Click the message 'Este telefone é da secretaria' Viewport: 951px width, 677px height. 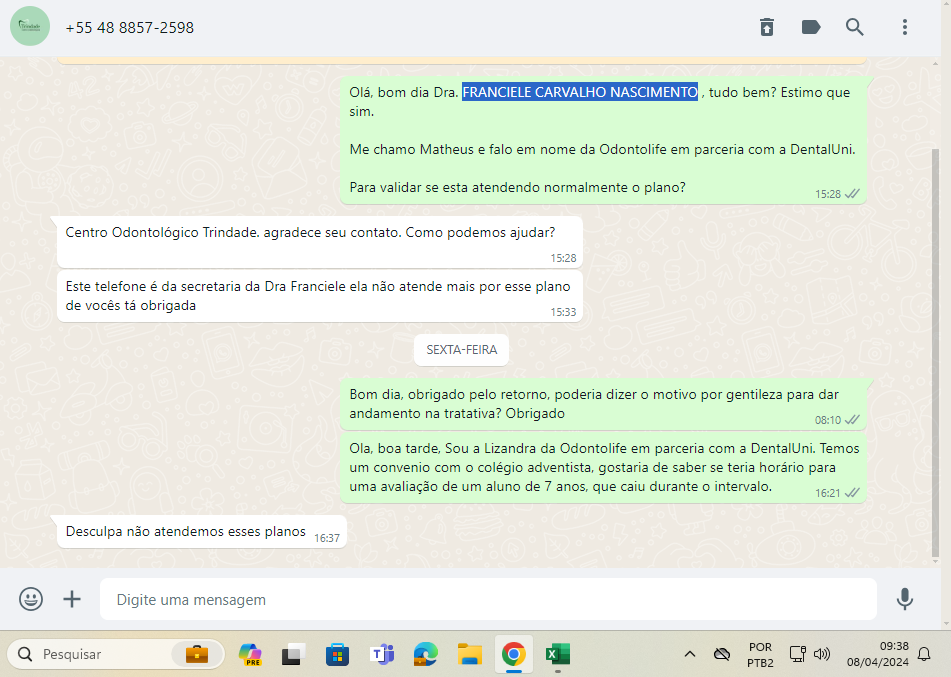[320, 296]
